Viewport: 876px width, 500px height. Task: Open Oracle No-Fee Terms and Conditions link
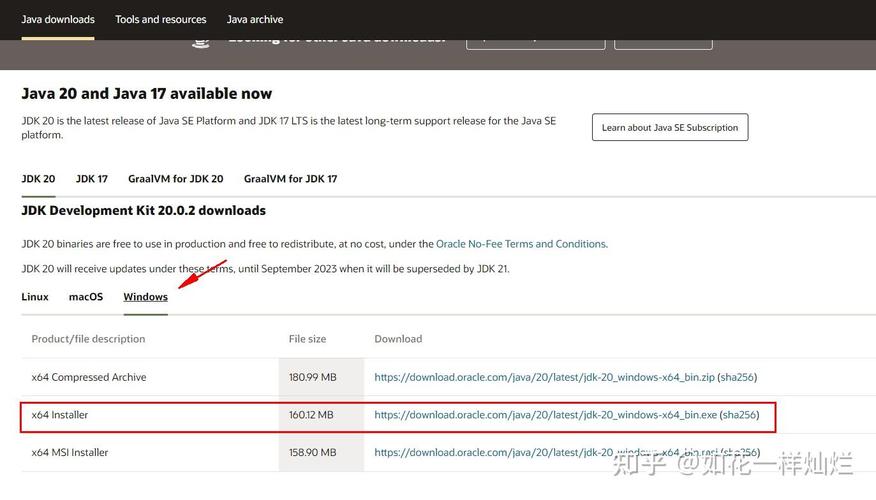click(521, 244)
